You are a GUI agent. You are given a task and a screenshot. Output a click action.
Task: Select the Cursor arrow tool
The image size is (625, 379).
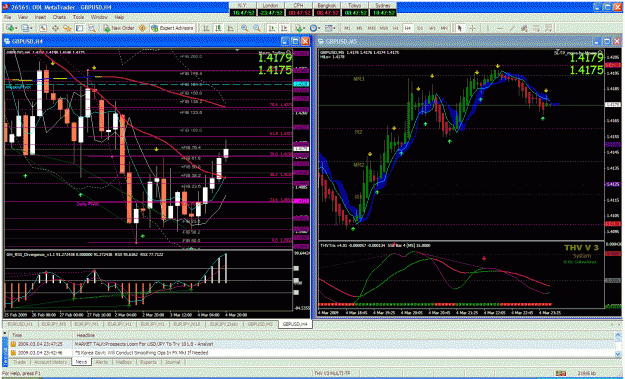tap(460, 28)
